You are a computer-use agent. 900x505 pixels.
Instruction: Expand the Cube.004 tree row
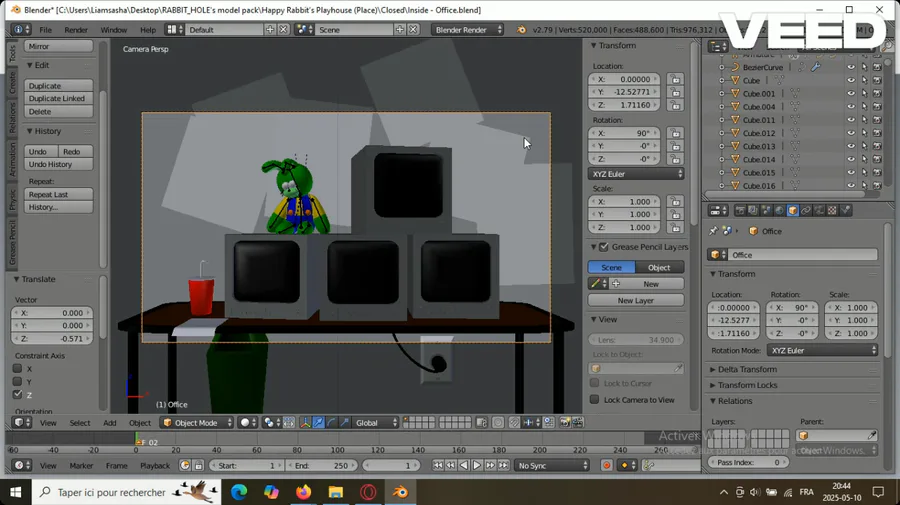[721, 107]
